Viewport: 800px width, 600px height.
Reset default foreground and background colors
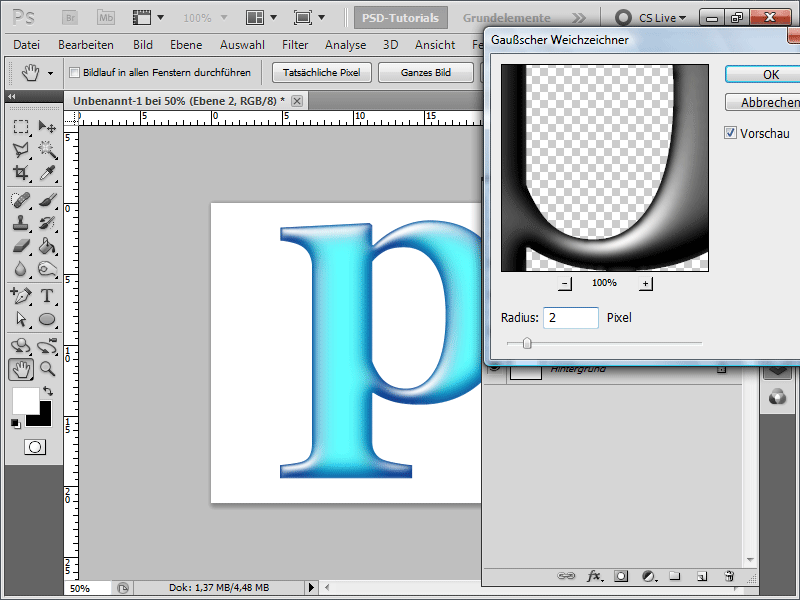16,423
